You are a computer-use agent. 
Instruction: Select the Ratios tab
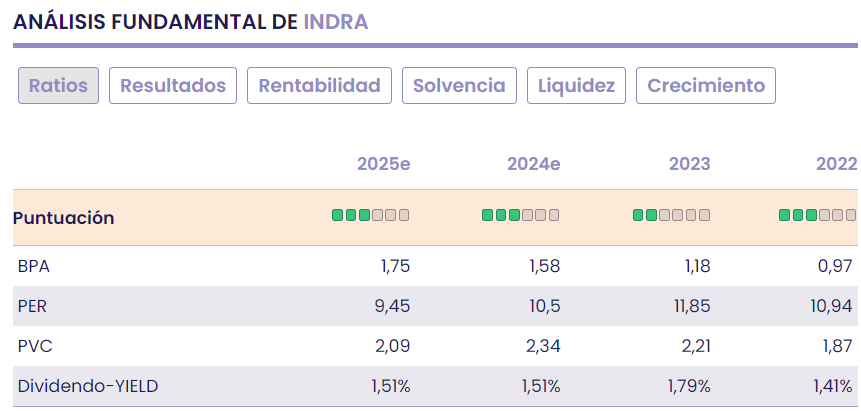coord(58,86)
